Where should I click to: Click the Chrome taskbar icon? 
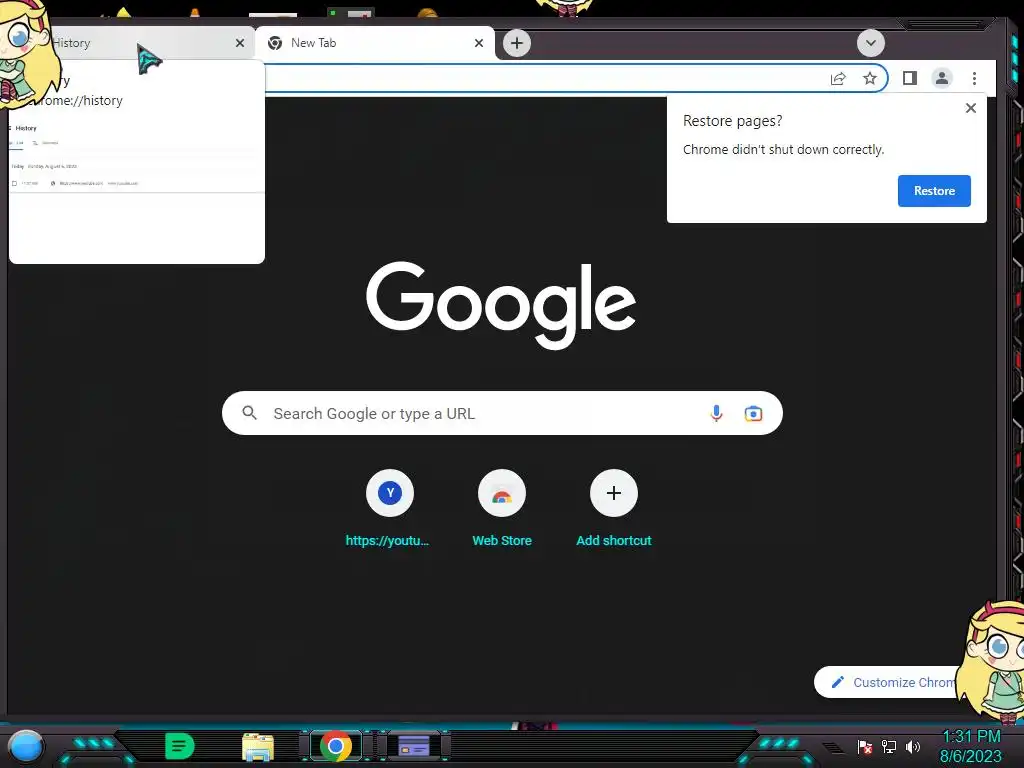(336, 746)
